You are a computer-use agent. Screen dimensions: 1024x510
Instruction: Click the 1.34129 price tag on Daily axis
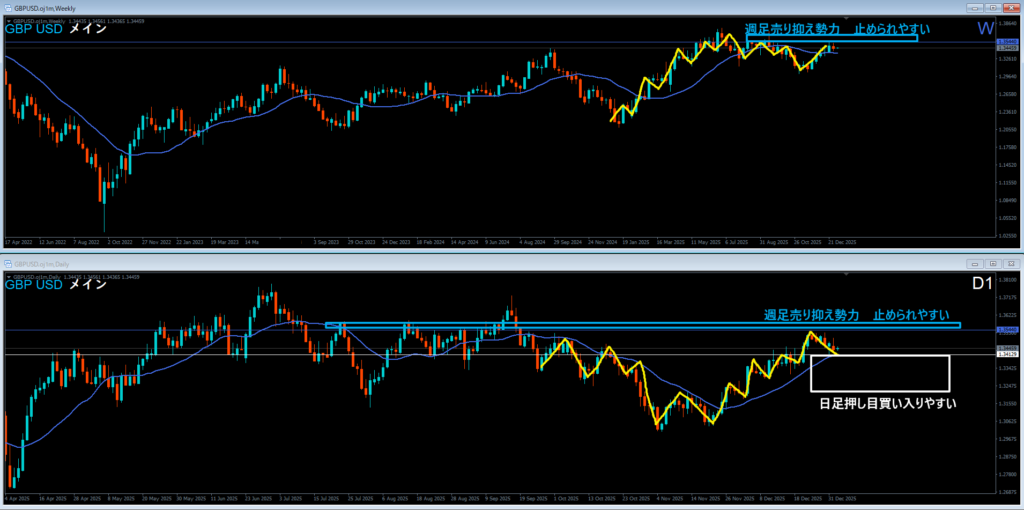point(1007,354)
